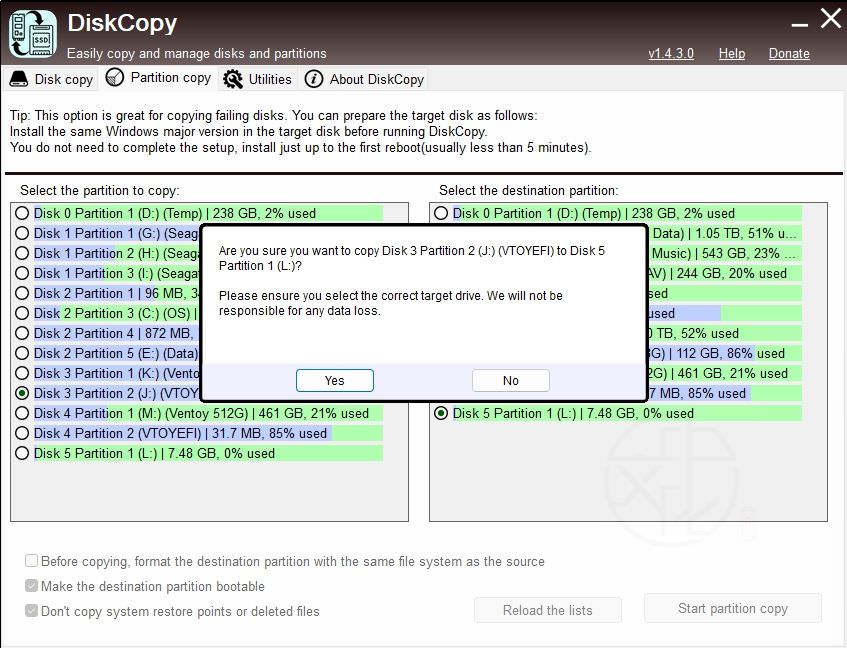The height and width of the screenshot is (648, 847).
Task: Confirm the copy by pressing Yes
Action: click(334, 380)
